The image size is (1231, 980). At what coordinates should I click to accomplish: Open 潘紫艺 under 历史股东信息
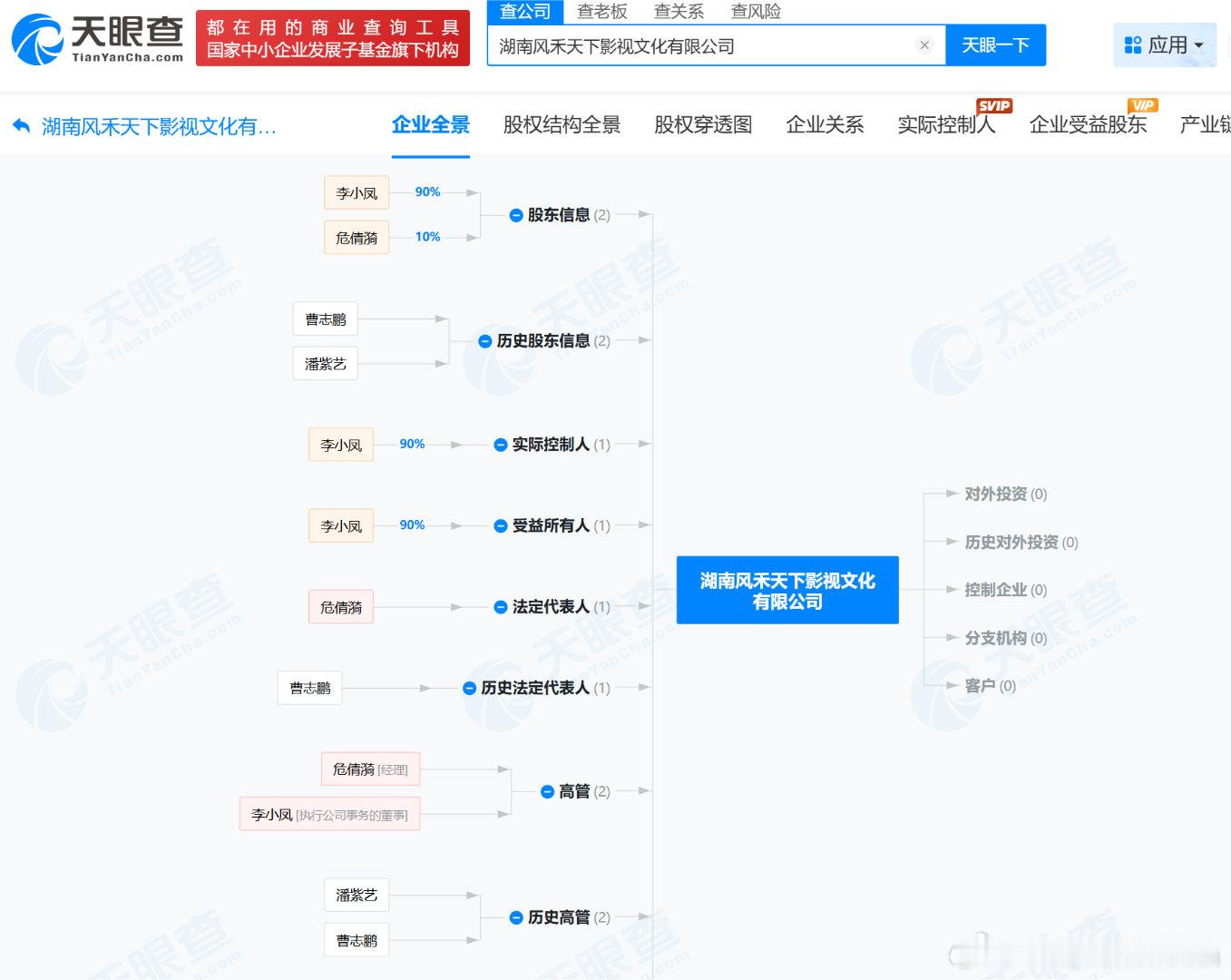(326, 364)
